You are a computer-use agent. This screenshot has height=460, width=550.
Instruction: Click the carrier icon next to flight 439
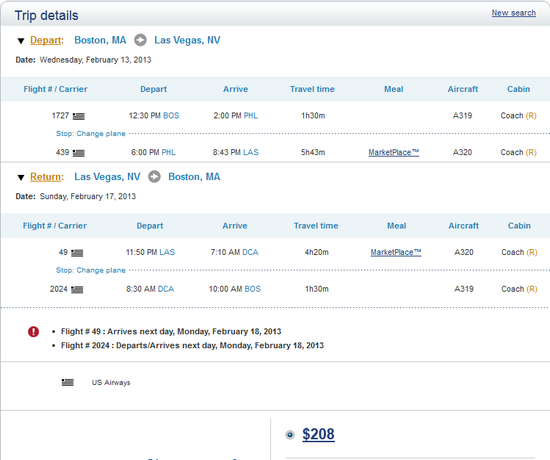[x=79, y=153]
